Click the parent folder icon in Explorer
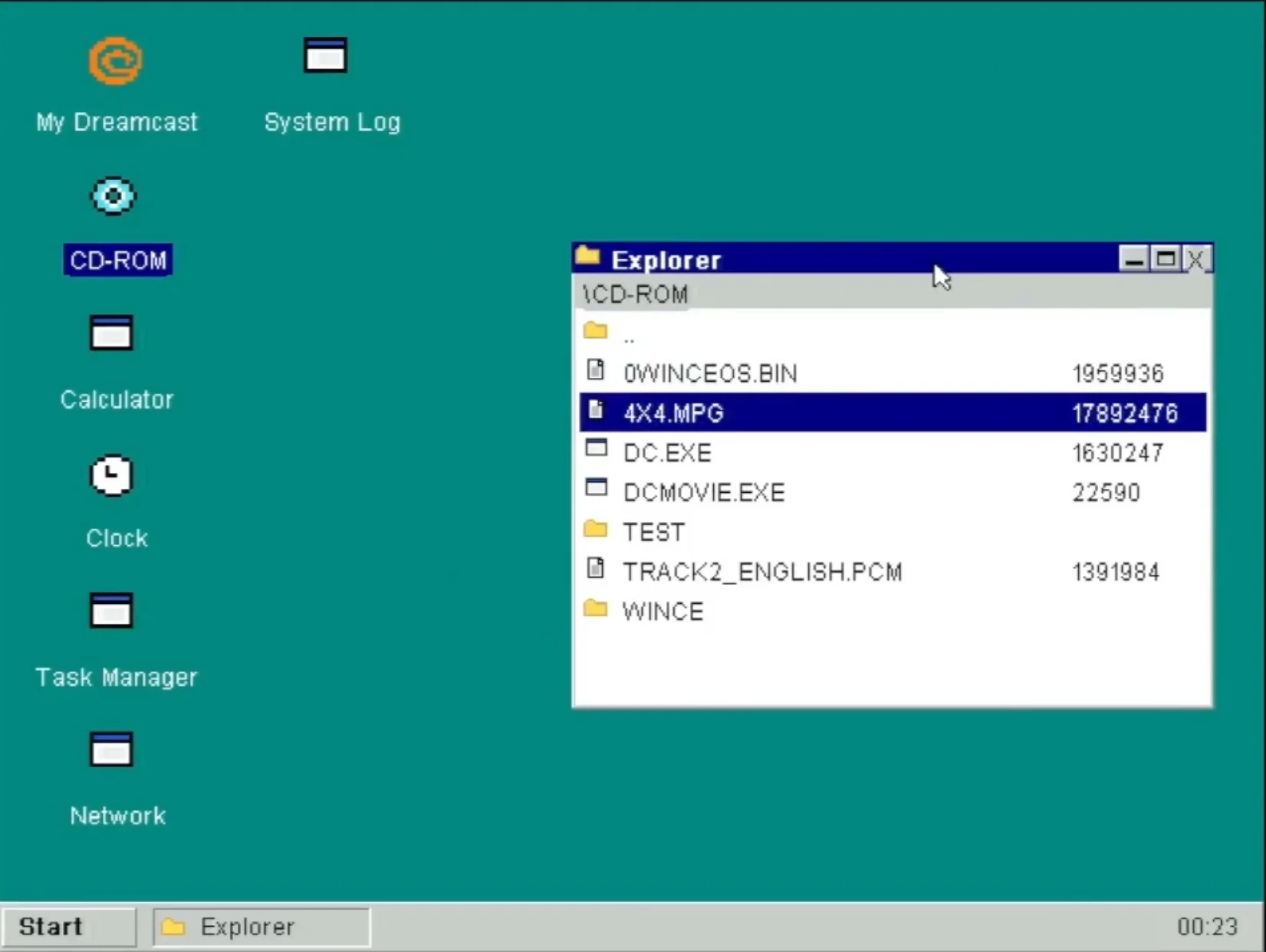 [595, 330]
